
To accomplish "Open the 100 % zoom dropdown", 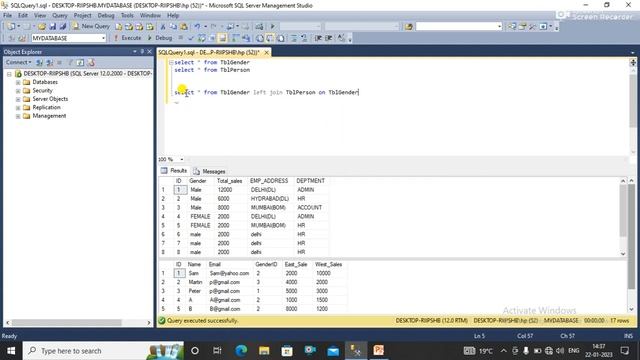I will [182, 159].
